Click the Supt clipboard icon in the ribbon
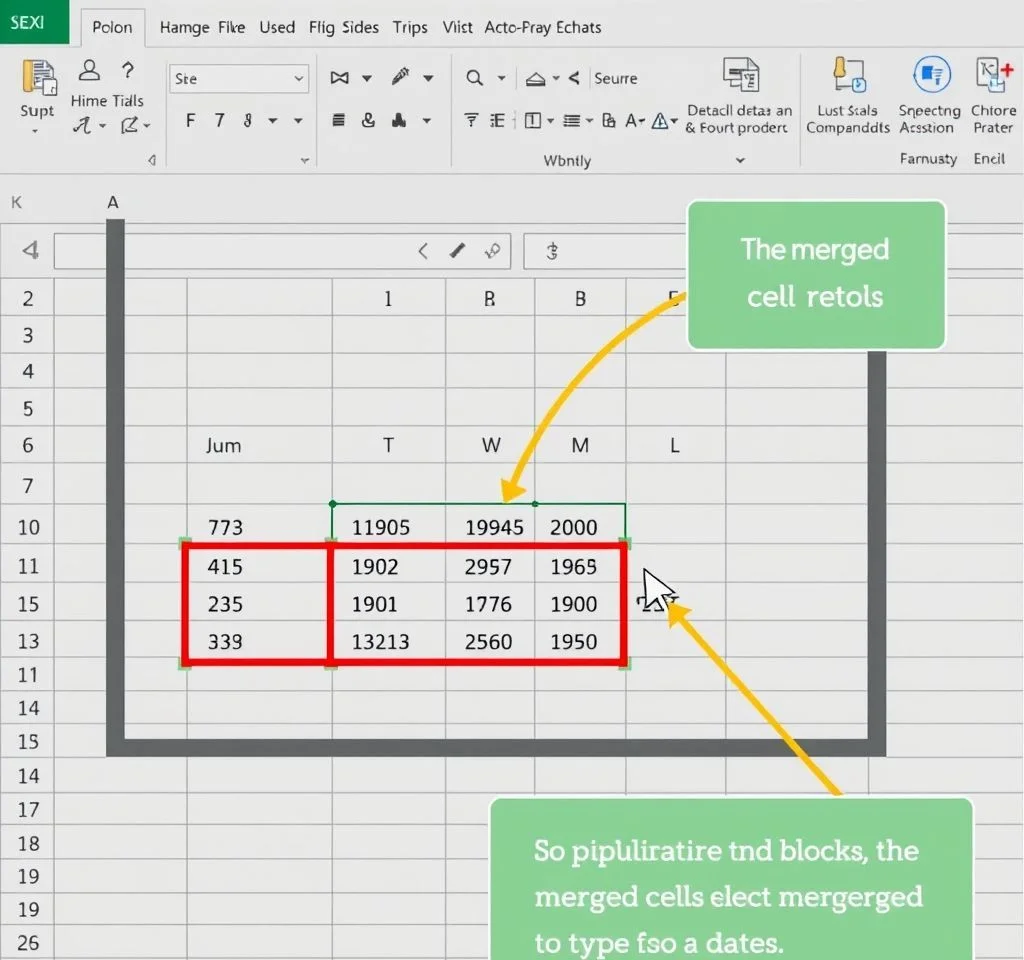1024x960 pixels. (37, 80)
